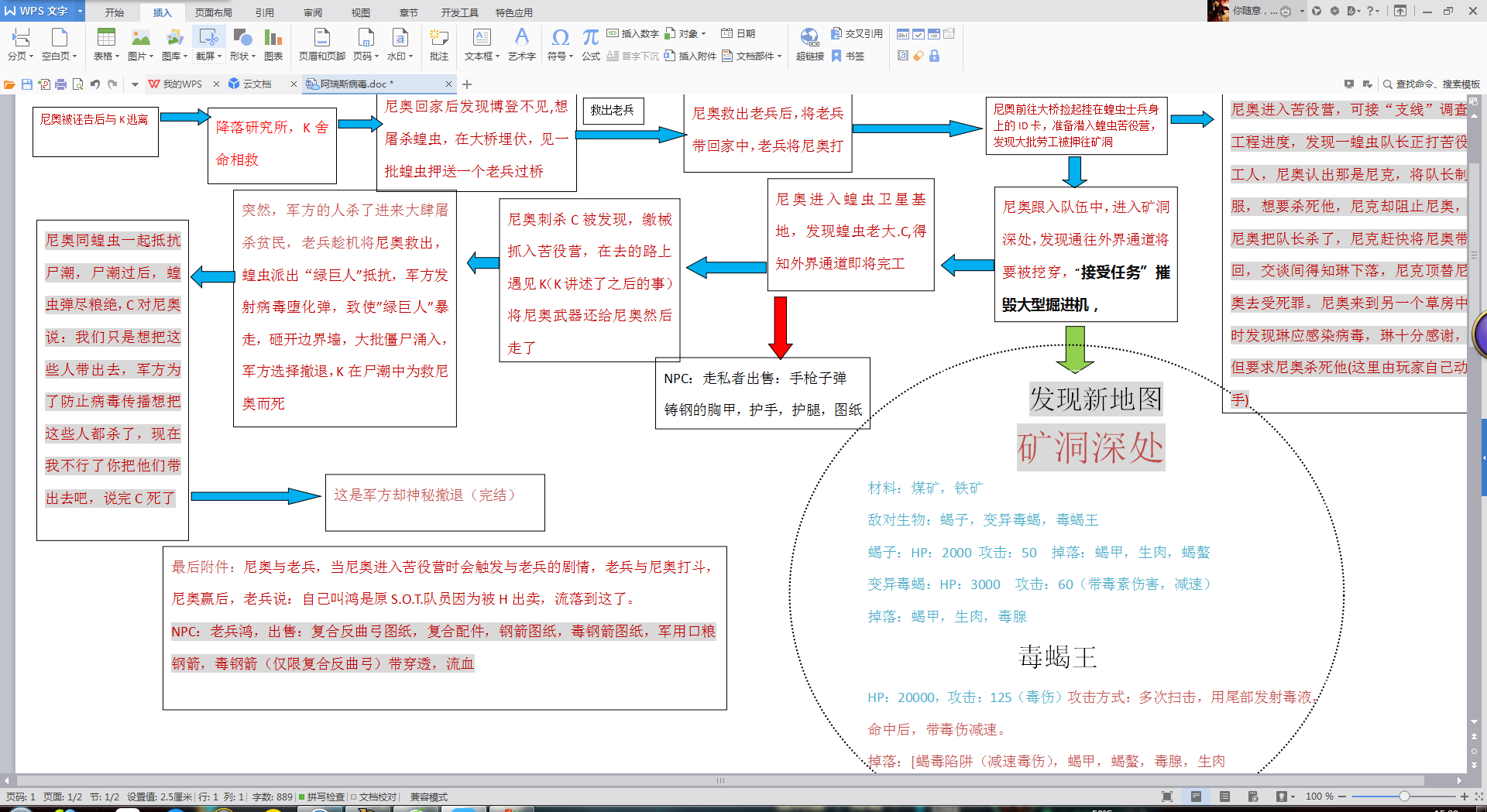The image size is (1487, 812).
Task: Toggle 拼写检查 spell check in status bar
Action: pyautogui.click(x=321, y=797)
